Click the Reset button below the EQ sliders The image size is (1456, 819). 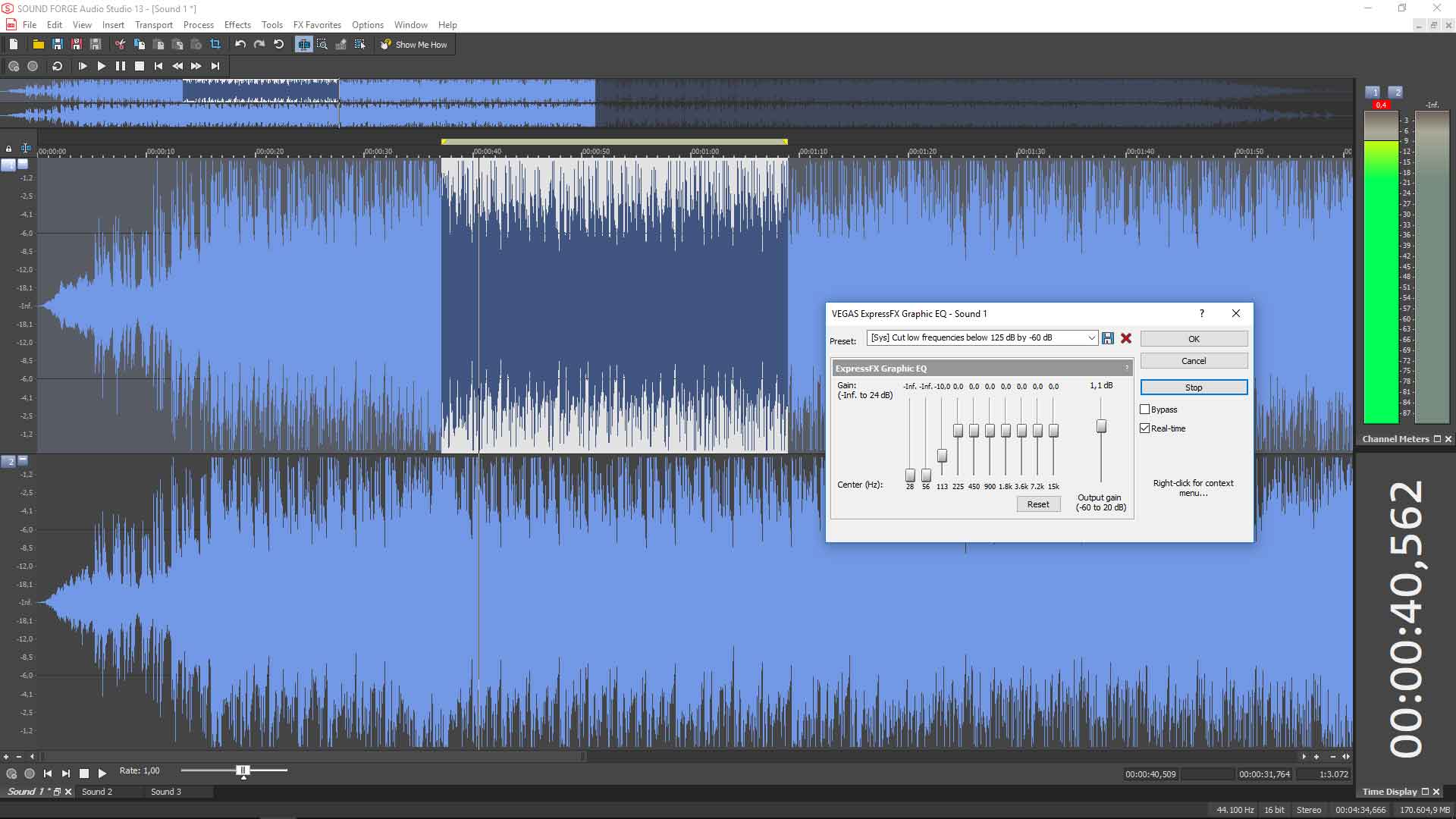pos(1038,504)
